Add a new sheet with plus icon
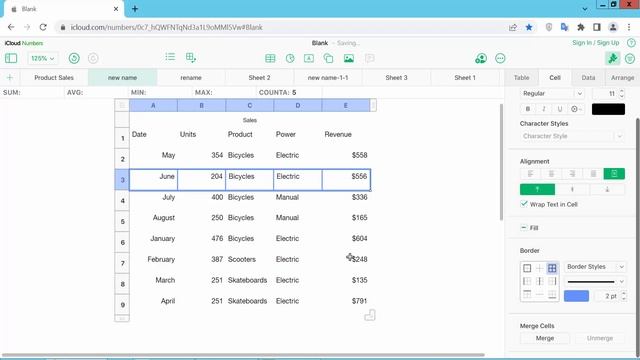Screen dimensions: 640x360 click(x=10, y=78)
